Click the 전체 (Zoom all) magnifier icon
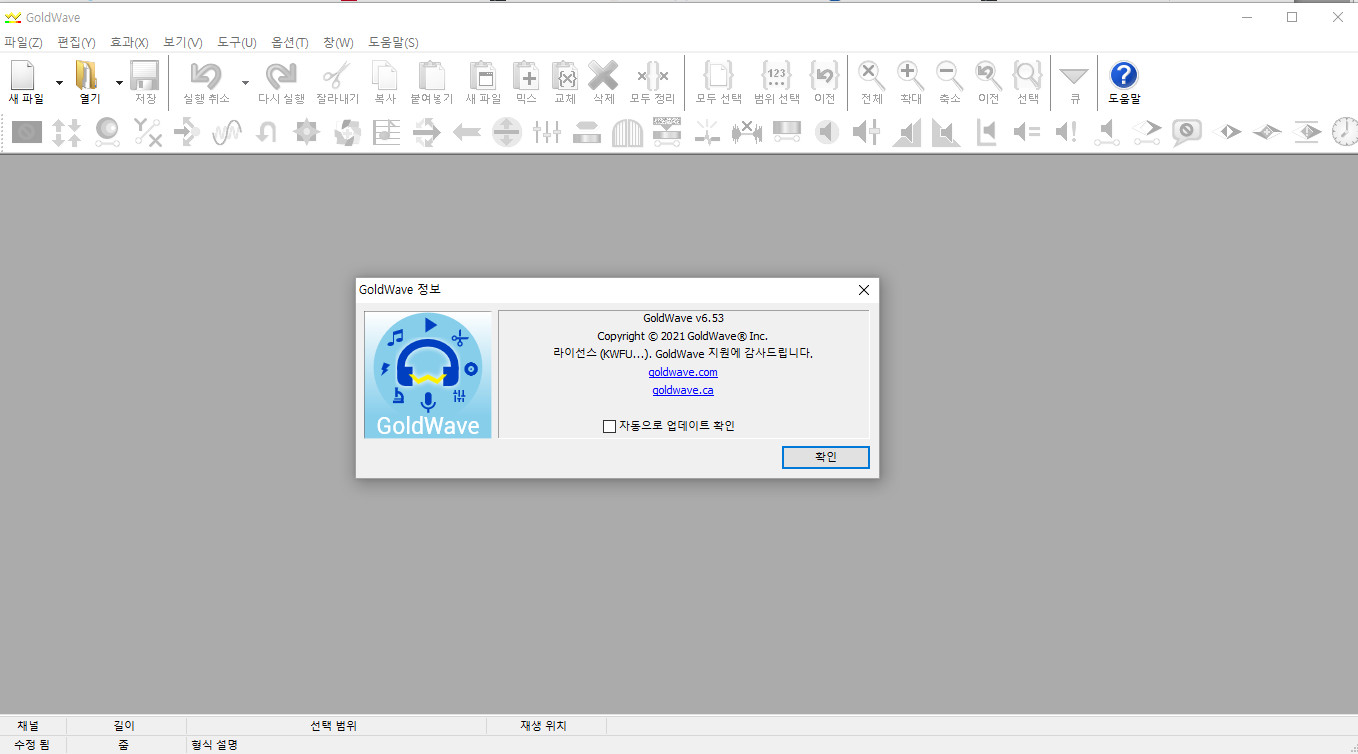The height and width of the screenshot is (754, 1358). (871, 75)
